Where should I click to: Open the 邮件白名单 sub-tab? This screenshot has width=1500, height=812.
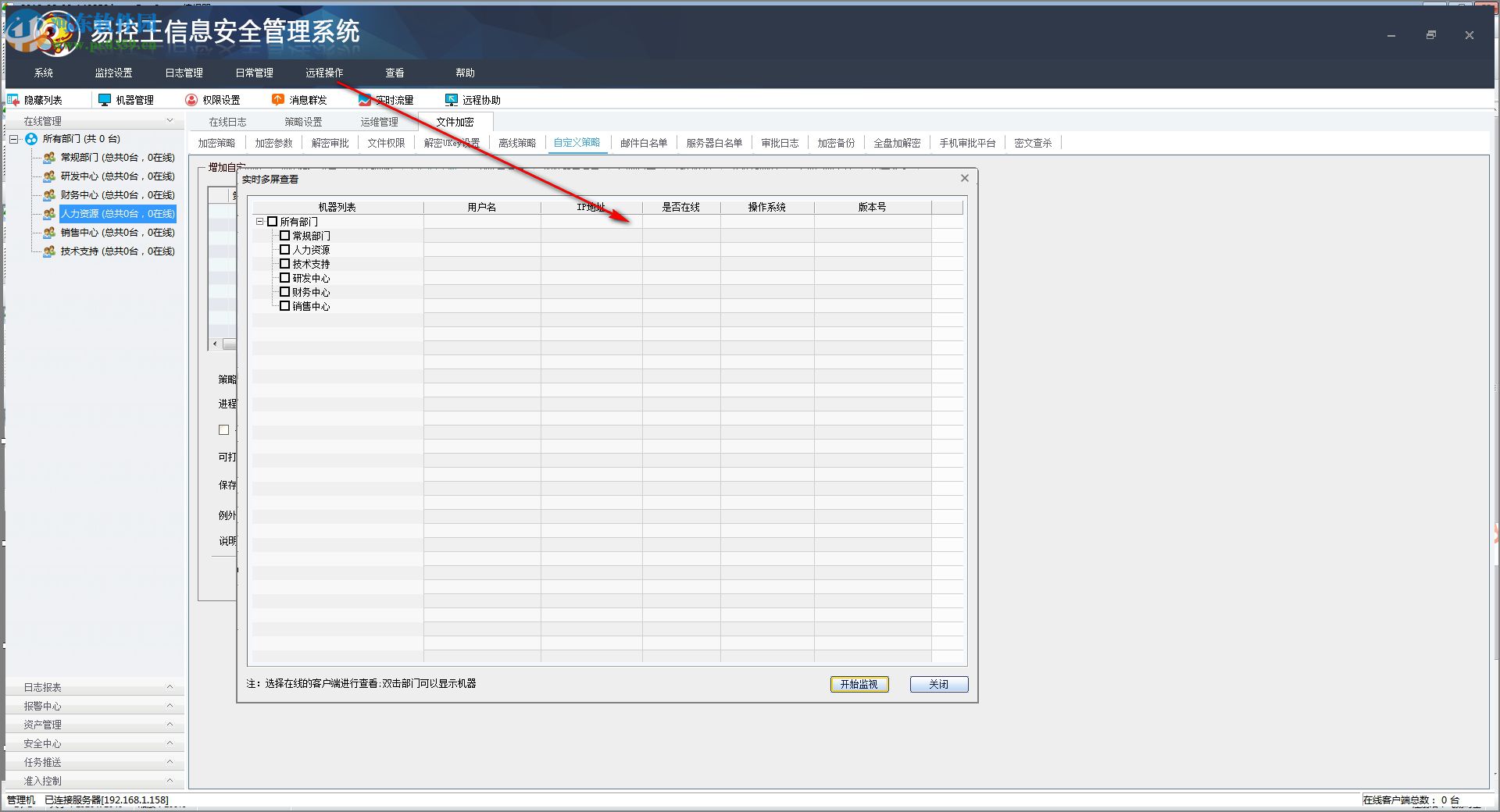(x=644, y=143)
